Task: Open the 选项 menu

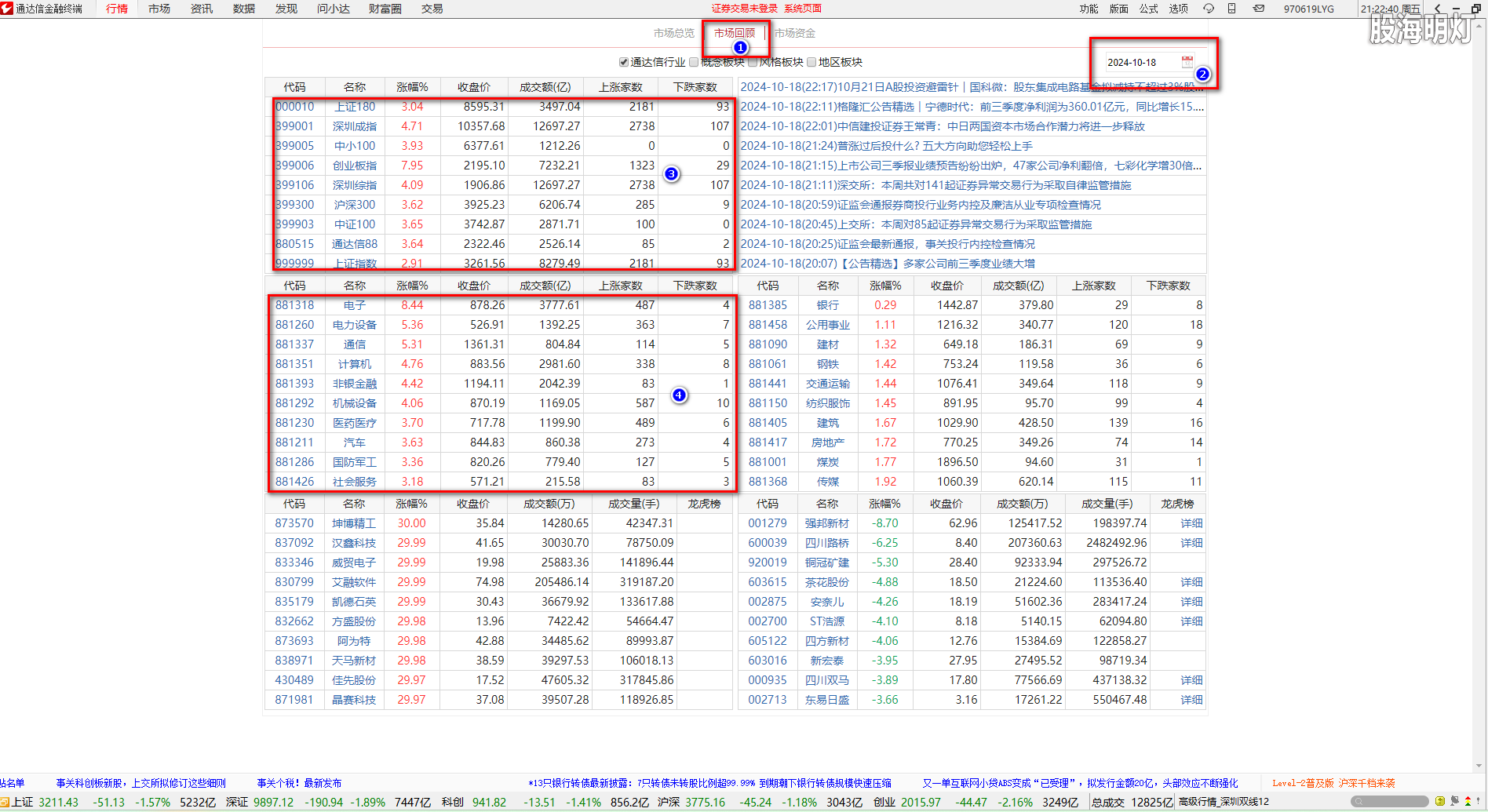Action: coord(1179,9)
